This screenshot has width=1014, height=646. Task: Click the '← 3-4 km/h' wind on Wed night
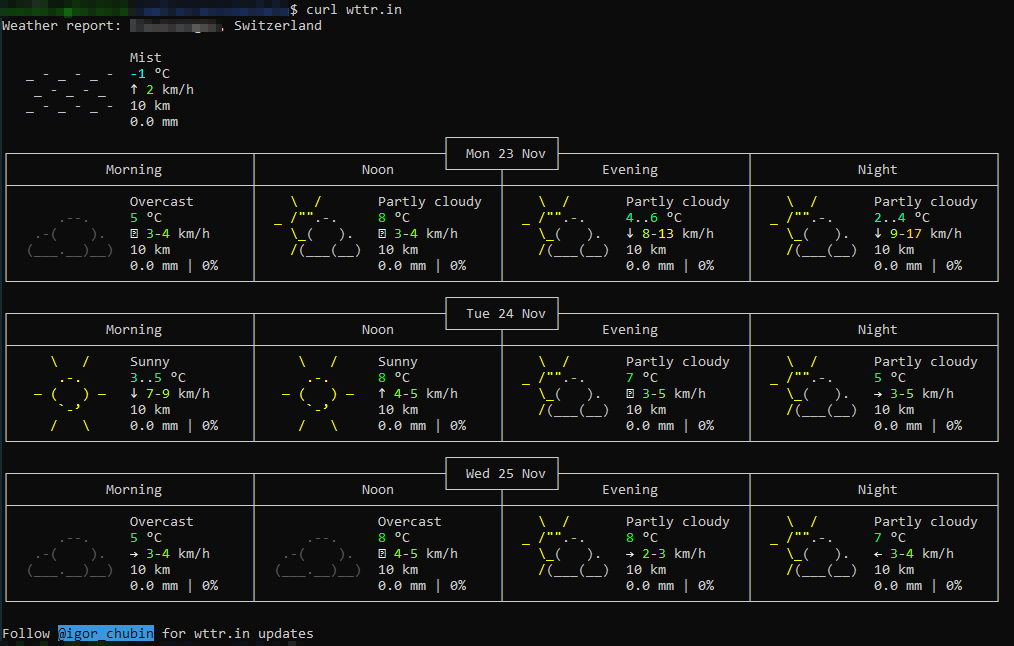point(914,554)
